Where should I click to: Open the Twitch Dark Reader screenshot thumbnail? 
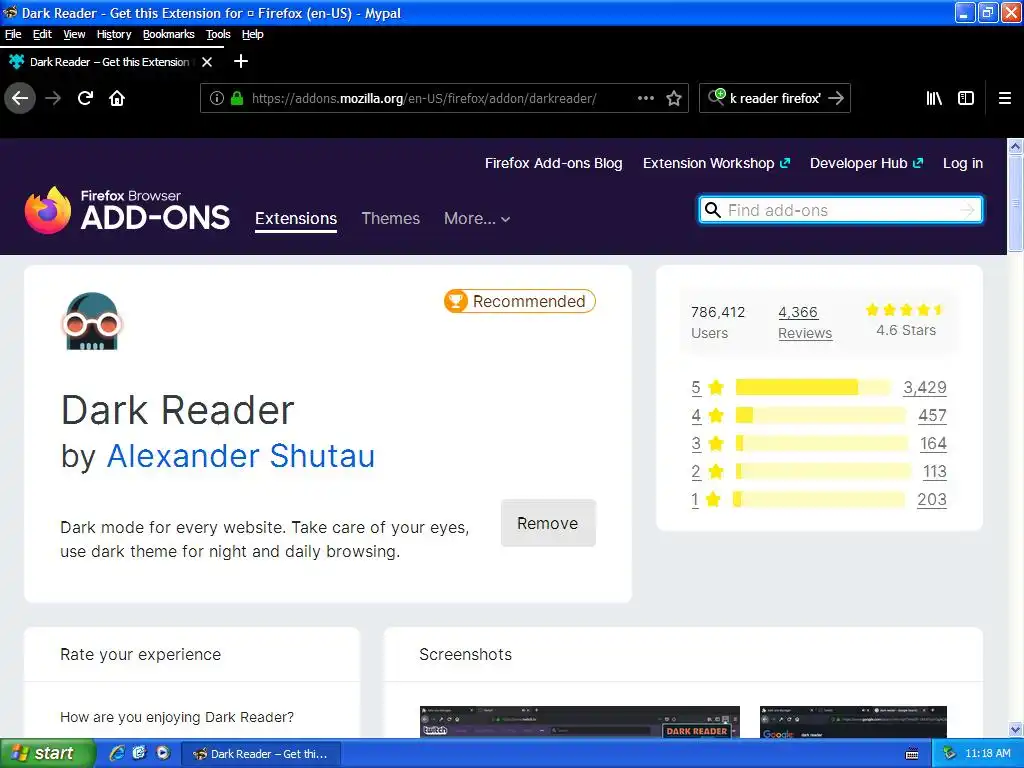click(579, 722)
